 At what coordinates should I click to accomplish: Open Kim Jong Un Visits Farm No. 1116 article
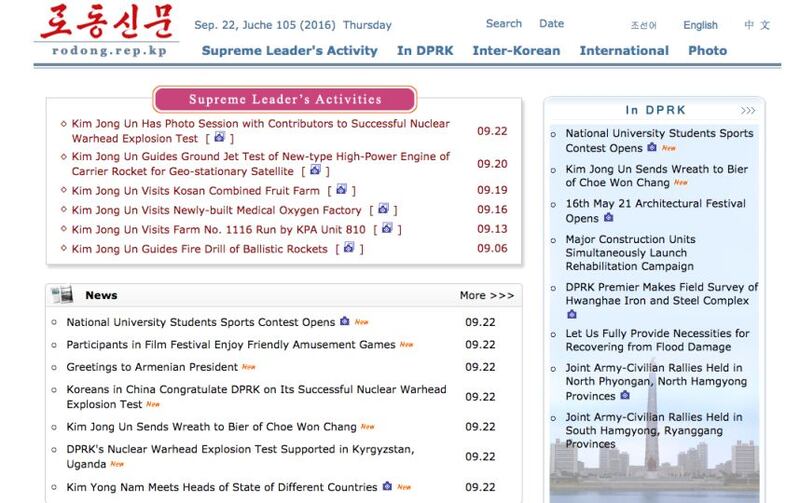coord(218,229)
